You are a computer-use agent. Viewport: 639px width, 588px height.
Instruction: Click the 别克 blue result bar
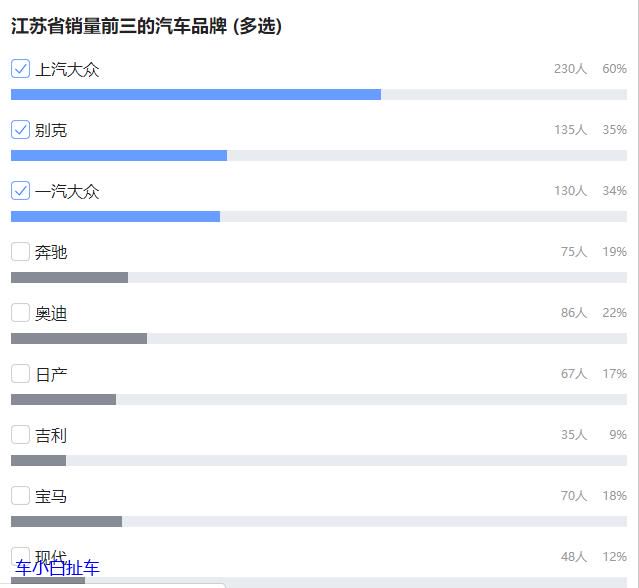[x=119, y=155]
